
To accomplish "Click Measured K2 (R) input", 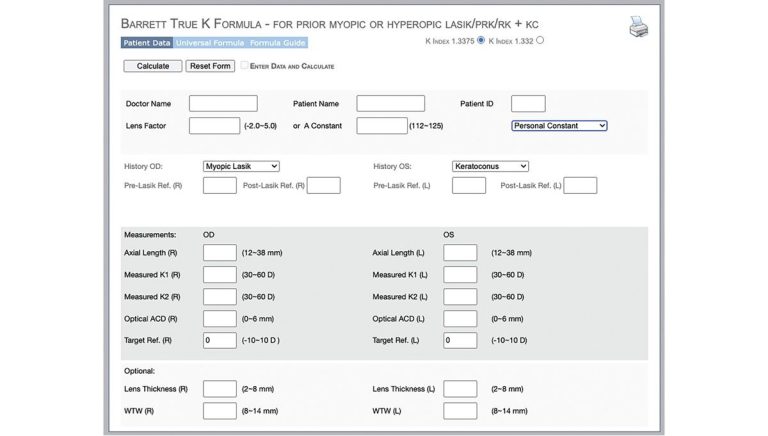I will 220,296.
